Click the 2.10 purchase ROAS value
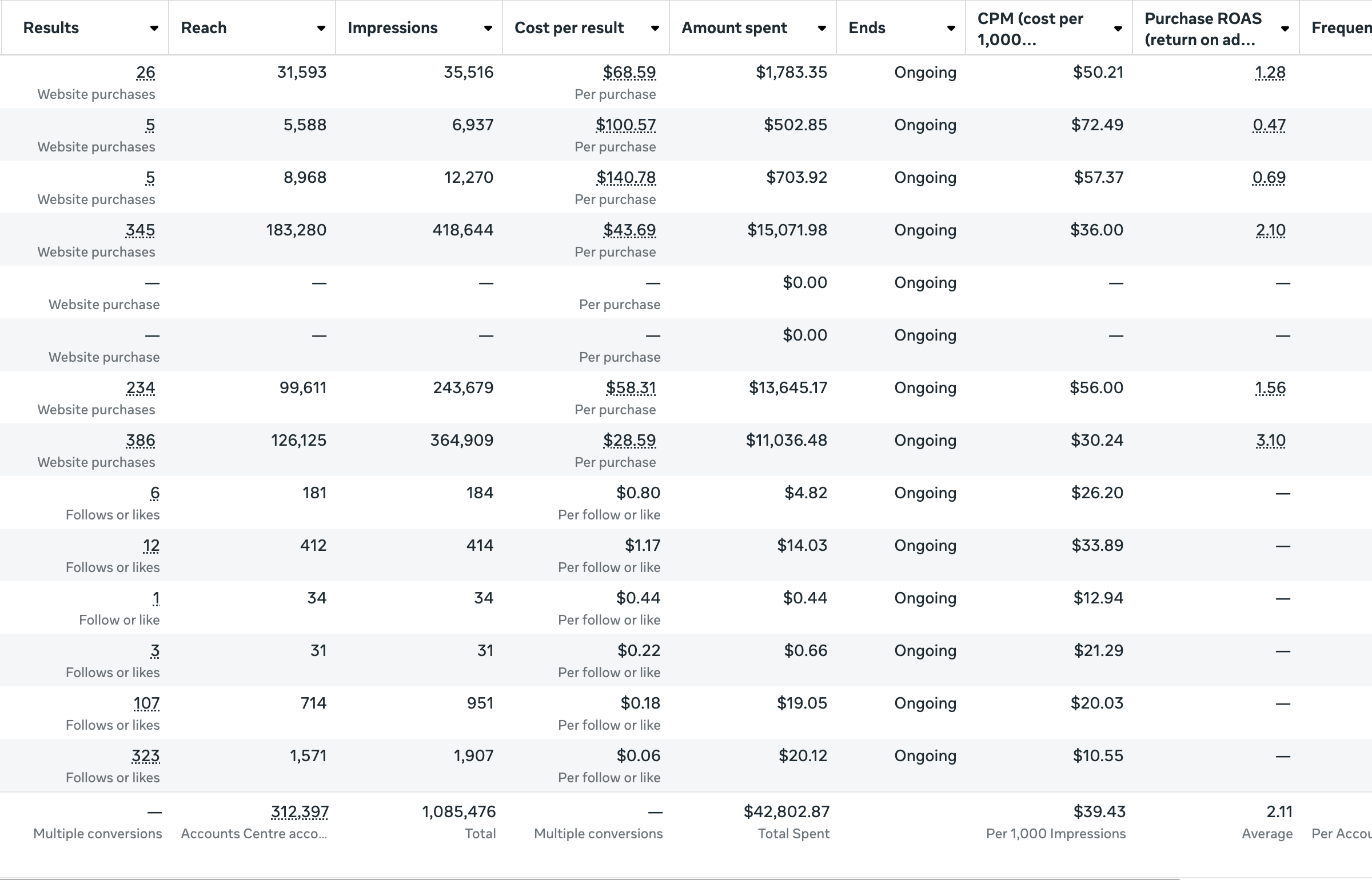The width and height of the screenshot is (1372, 880). tap(1270, 230)
